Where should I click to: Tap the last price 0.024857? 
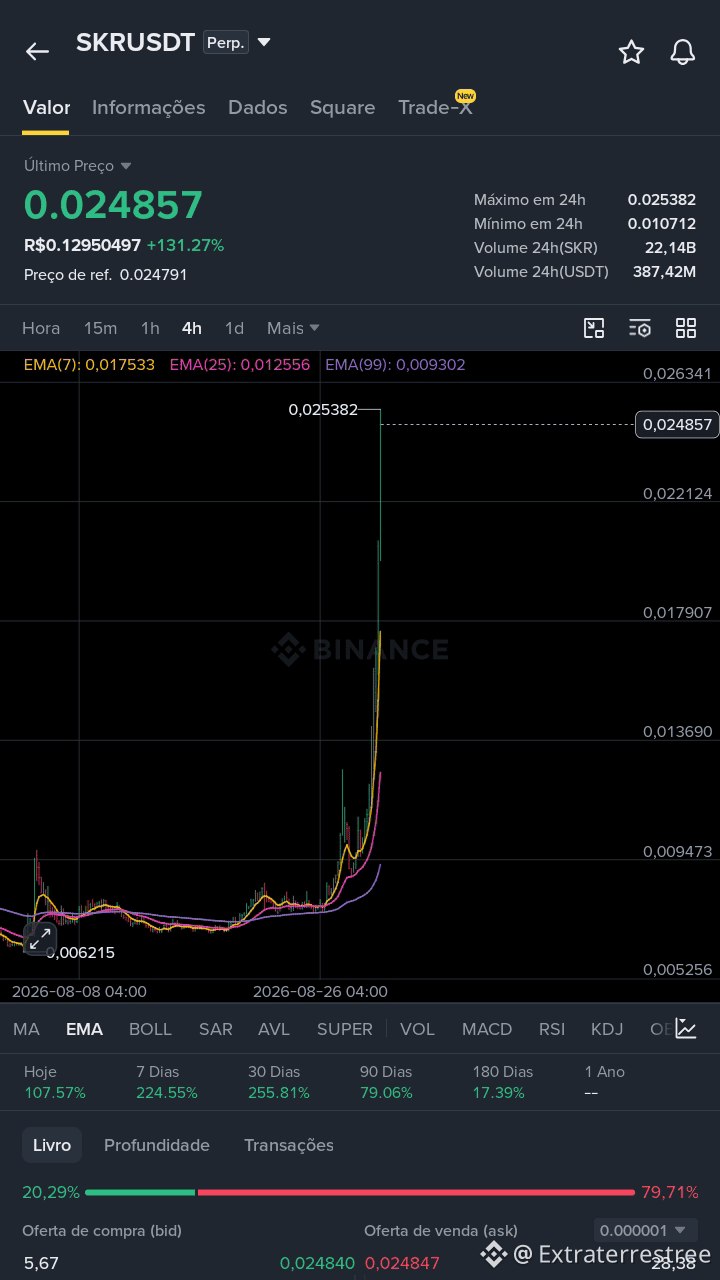pyautogui.click(x=113, y=205)
